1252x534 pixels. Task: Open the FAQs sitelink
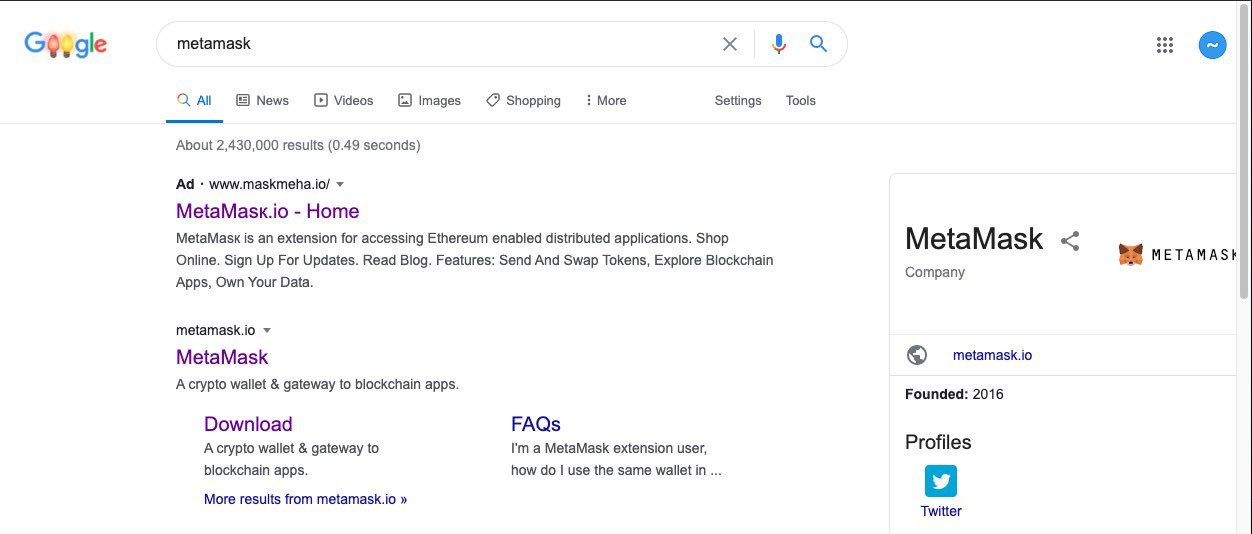[536, 424]
